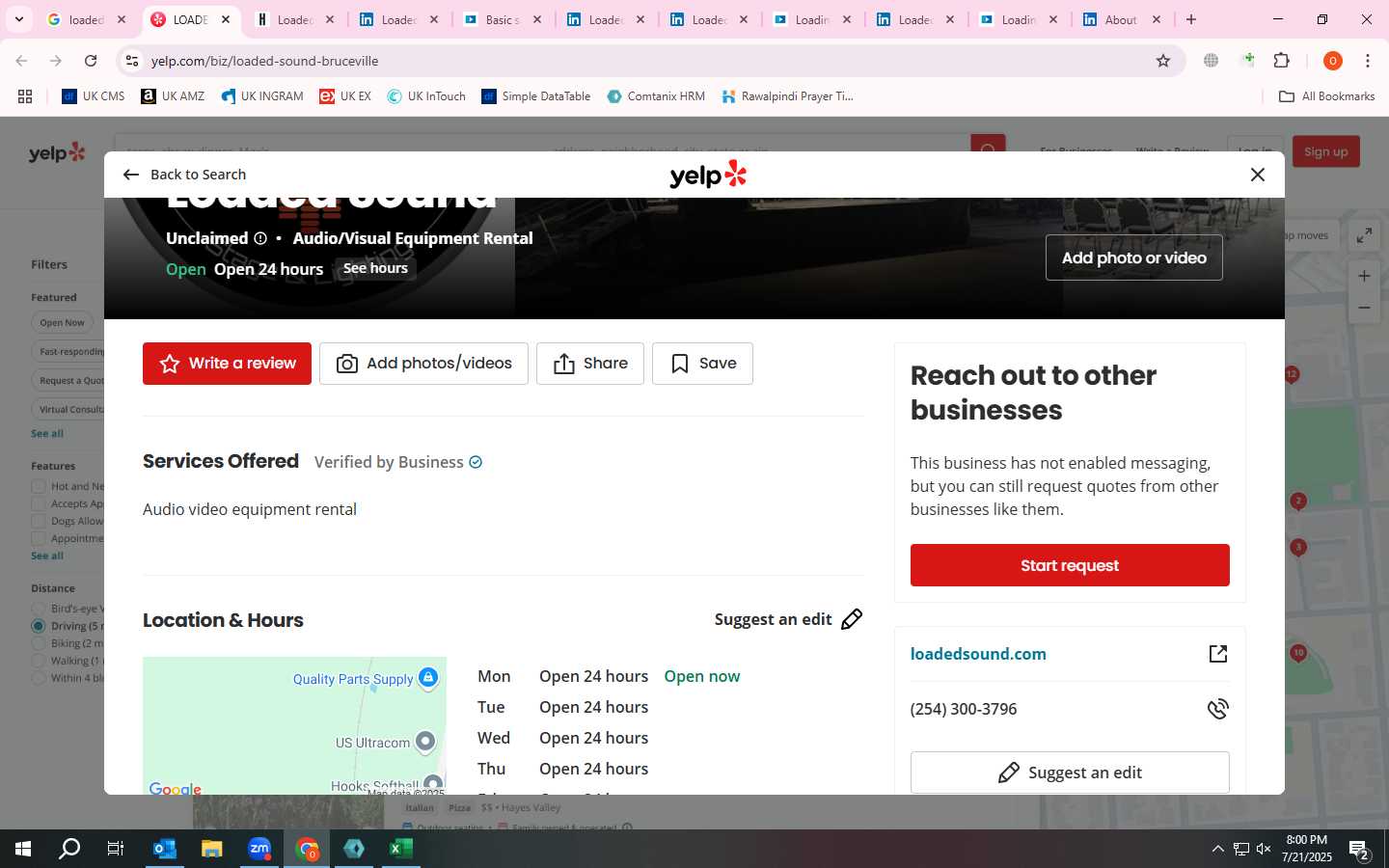Open a new browser tab

click(1191, 19)
